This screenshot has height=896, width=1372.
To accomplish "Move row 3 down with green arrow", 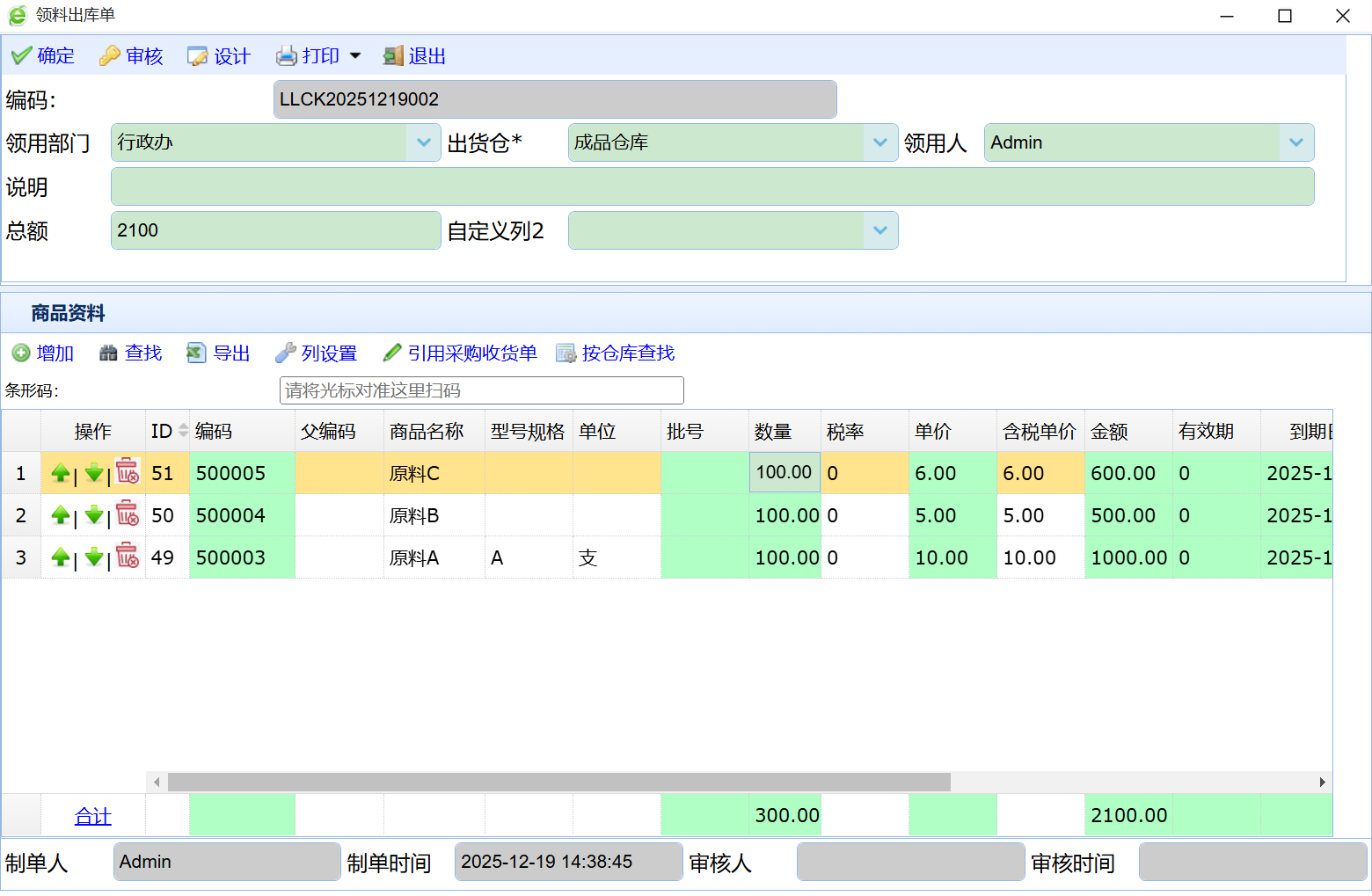I will pyautogui.click(x=94, y=557).
